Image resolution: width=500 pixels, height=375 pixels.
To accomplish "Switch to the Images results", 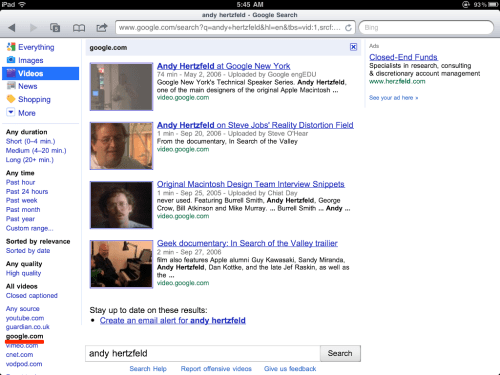I will (31, 60).
